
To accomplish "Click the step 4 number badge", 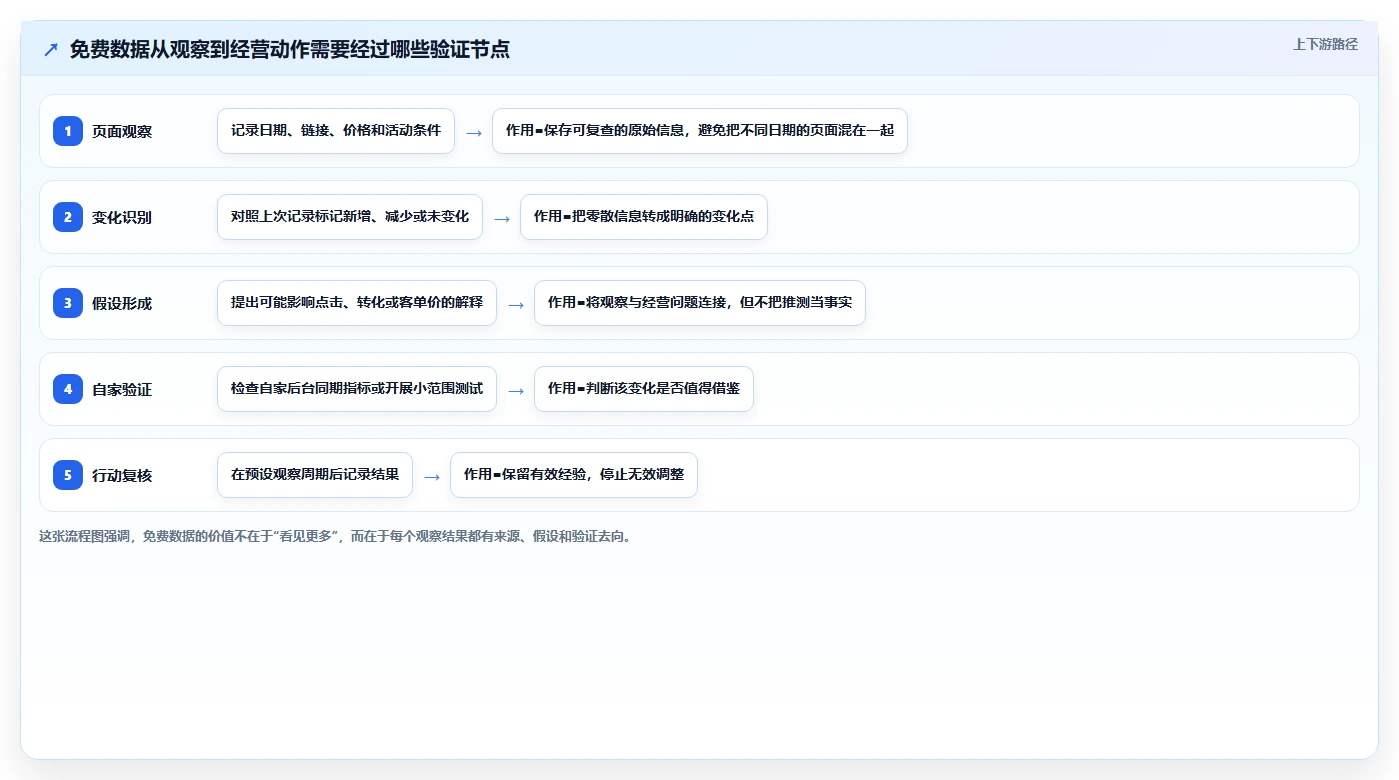I will click(68, 389).
